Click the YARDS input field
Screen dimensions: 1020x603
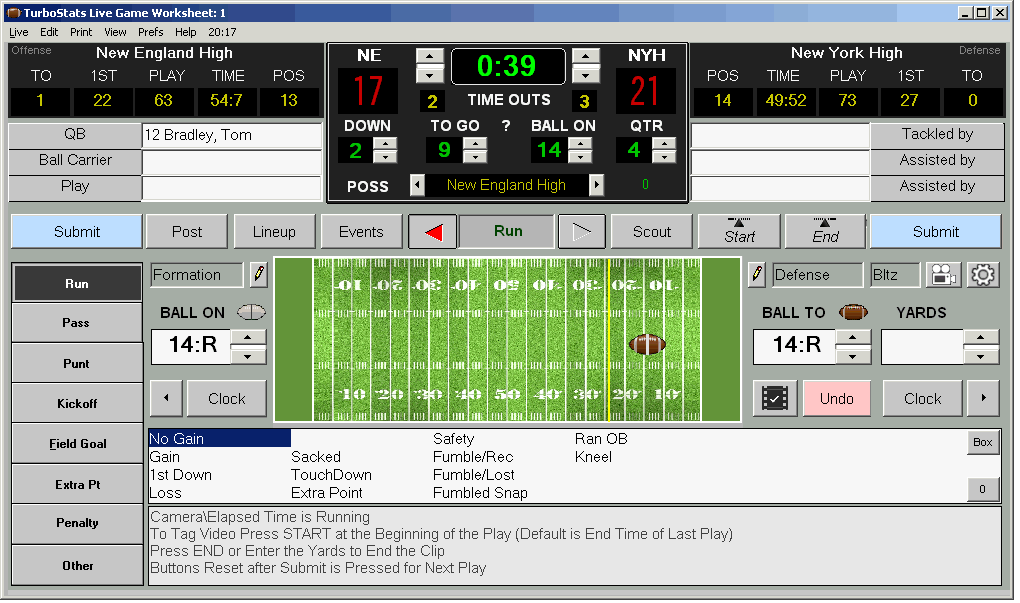click(x=922, y=347)
